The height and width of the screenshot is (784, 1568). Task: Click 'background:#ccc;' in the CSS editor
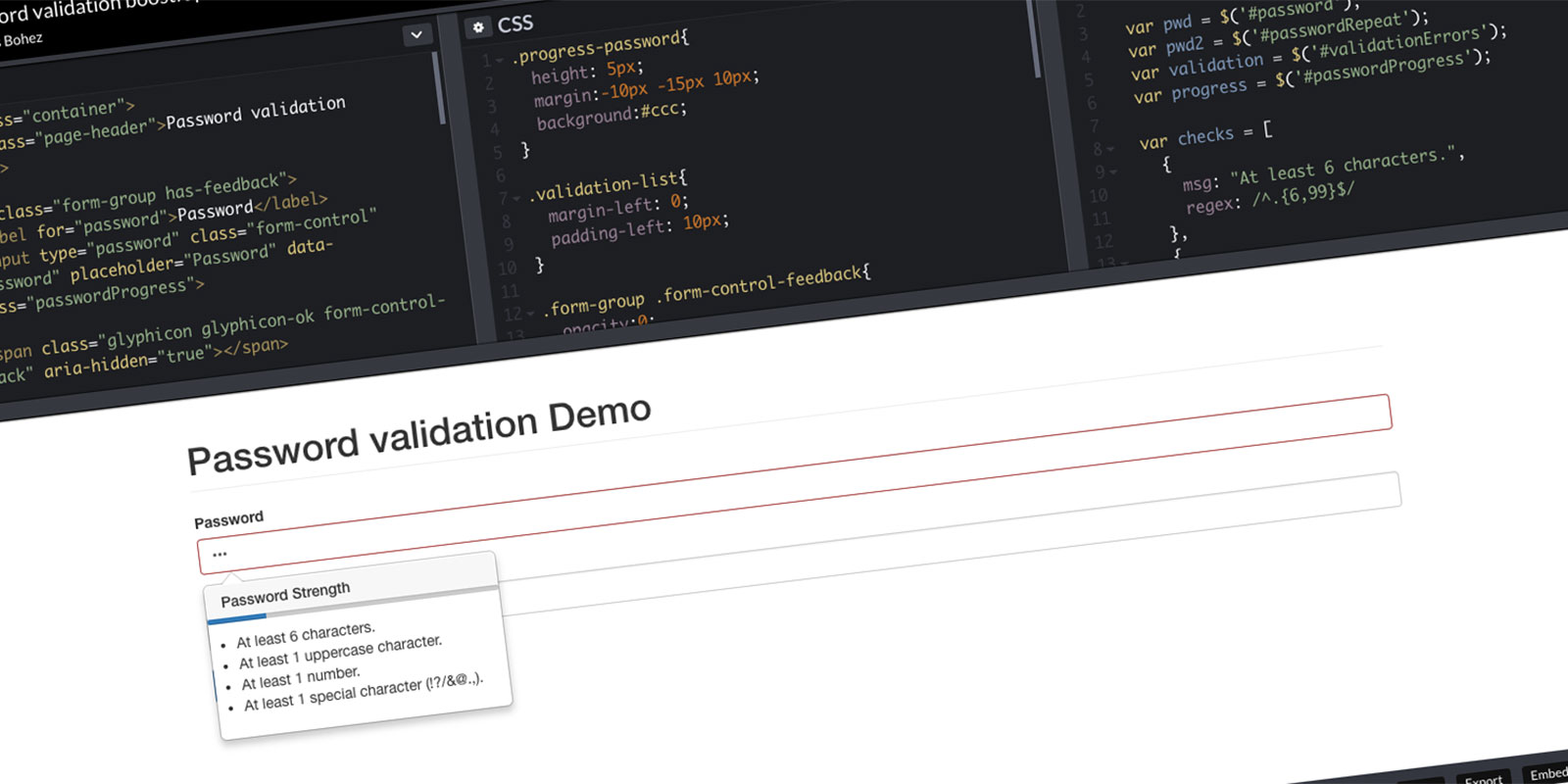(612, 115)
